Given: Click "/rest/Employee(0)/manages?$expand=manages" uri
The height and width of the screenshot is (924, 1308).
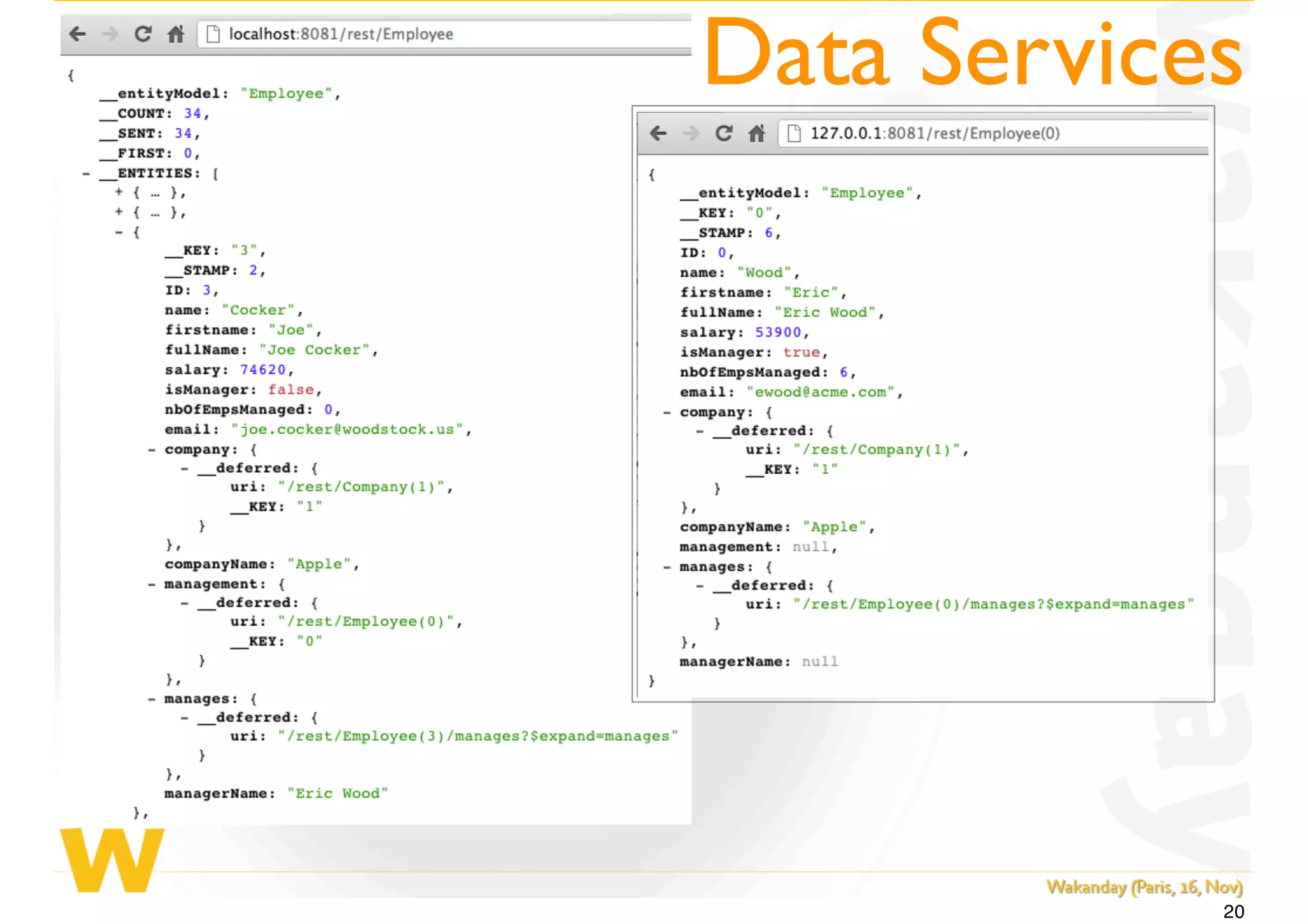Looking at the screenshot, I should 993,605.
